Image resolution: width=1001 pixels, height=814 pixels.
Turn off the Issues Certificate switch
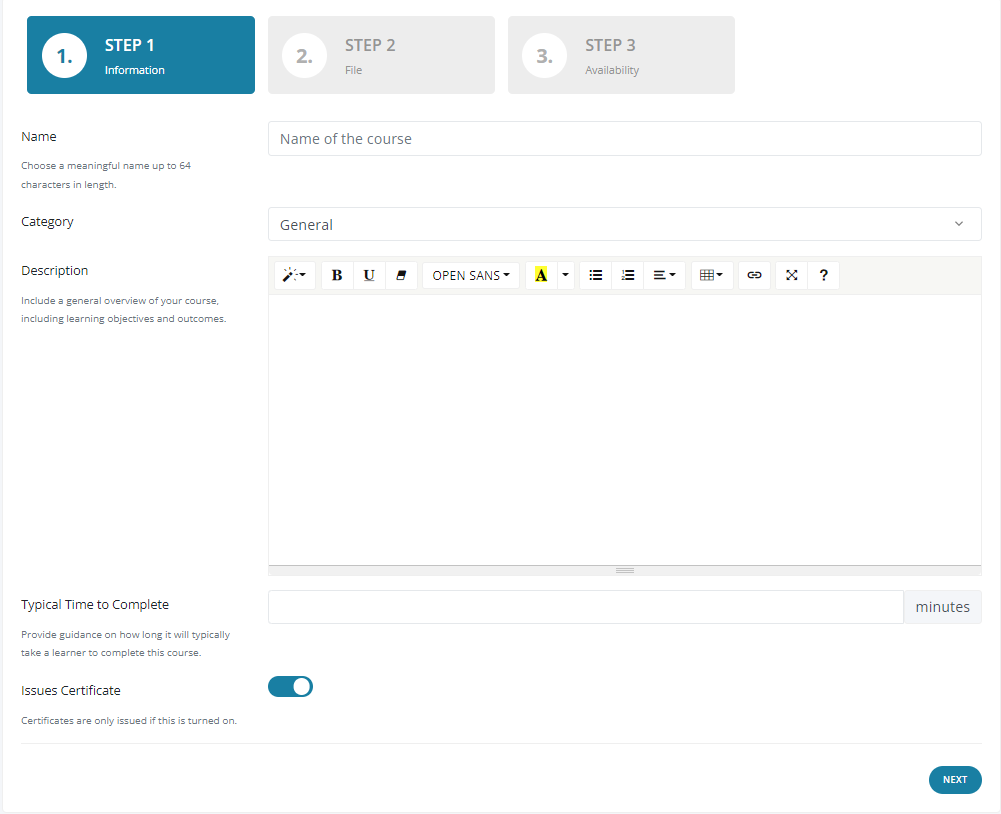[x=290, y=686]
